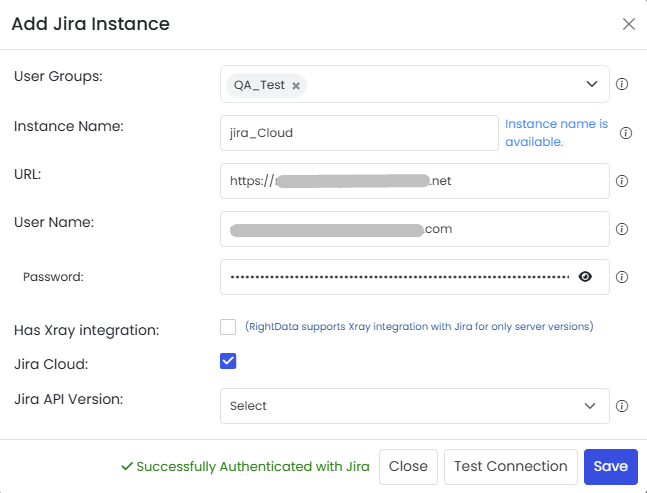Expand the User Groups dropdown arrow

point(592,84)
